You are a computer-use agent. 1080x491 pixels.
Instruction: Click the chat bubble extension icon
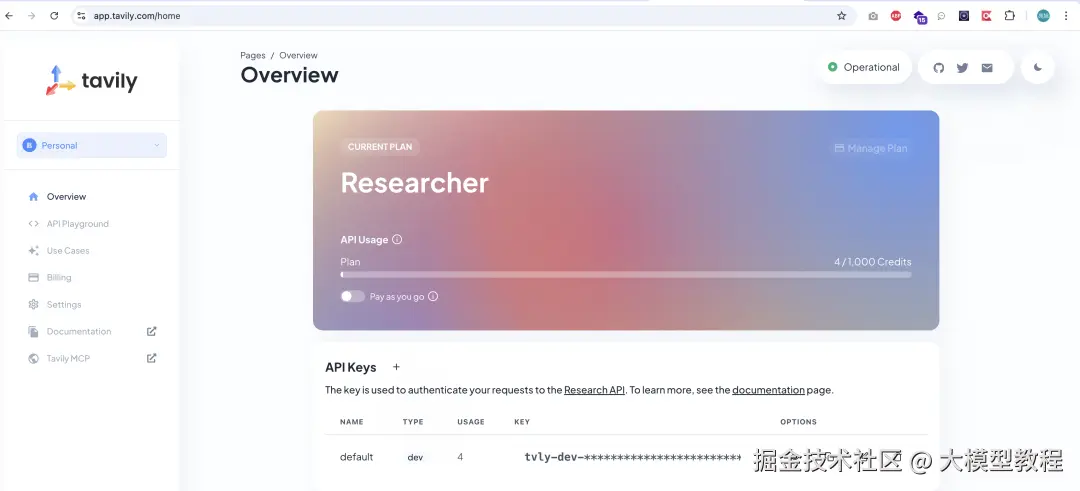[941, 16]
